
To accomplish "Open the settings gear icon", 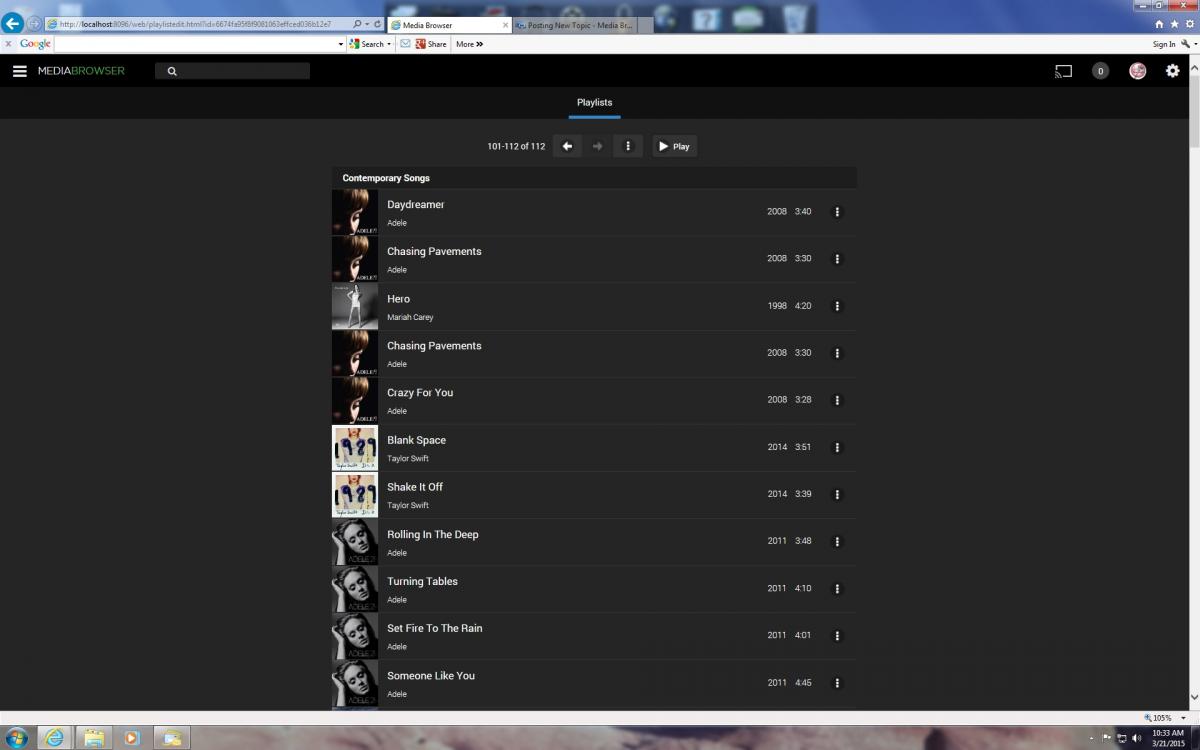I will coord(1173,71).
